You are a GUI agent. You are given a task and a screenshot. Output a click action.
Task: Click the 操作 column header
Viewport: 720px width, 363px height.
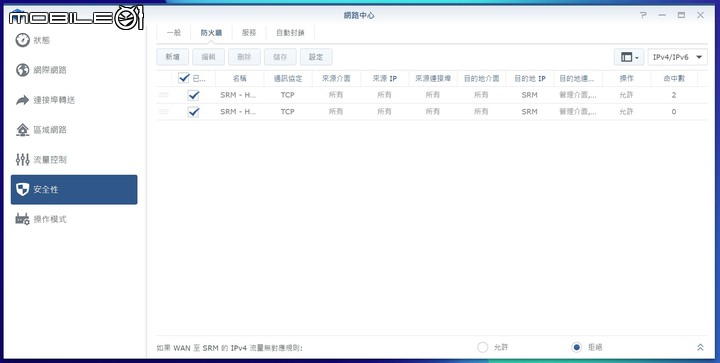tap(626, 78)
